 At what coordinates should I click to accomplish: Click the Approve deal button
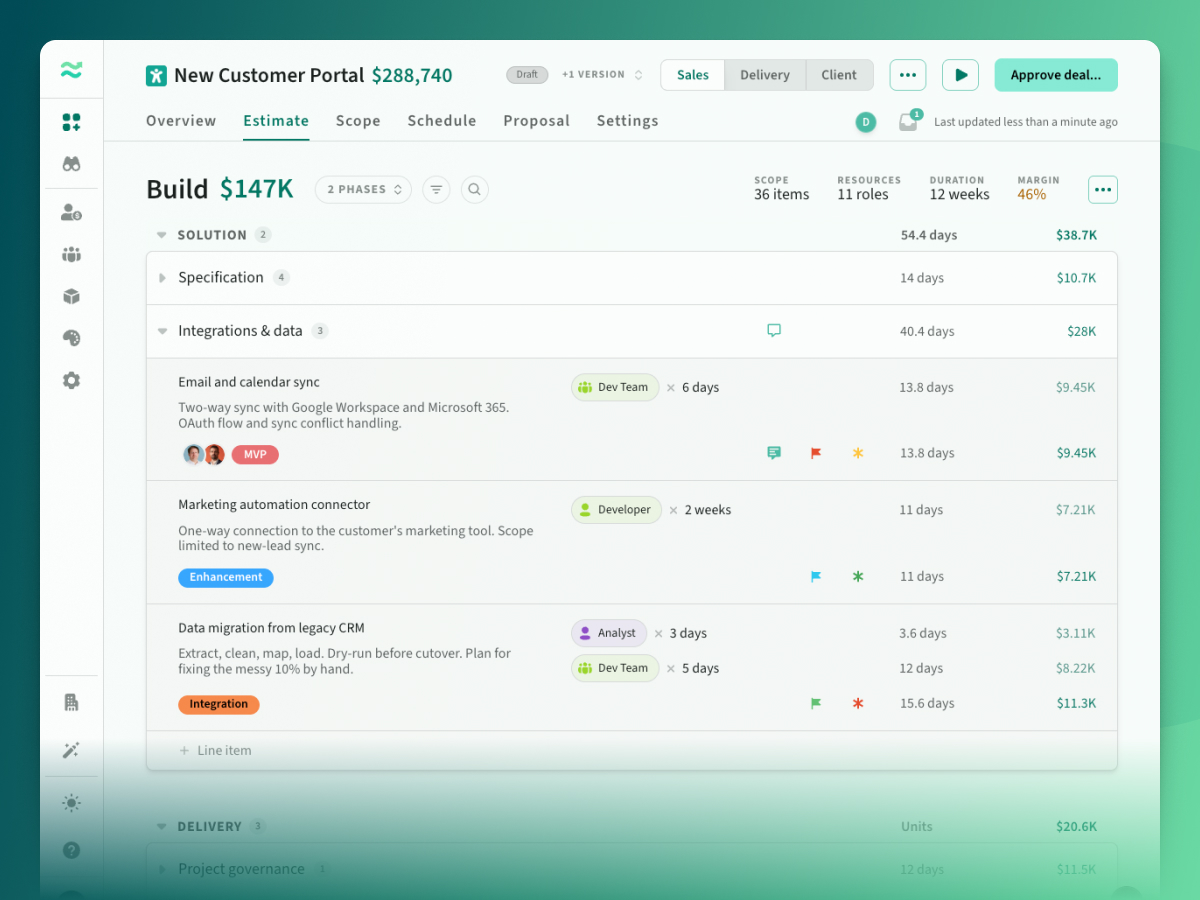click(1056, 75)
